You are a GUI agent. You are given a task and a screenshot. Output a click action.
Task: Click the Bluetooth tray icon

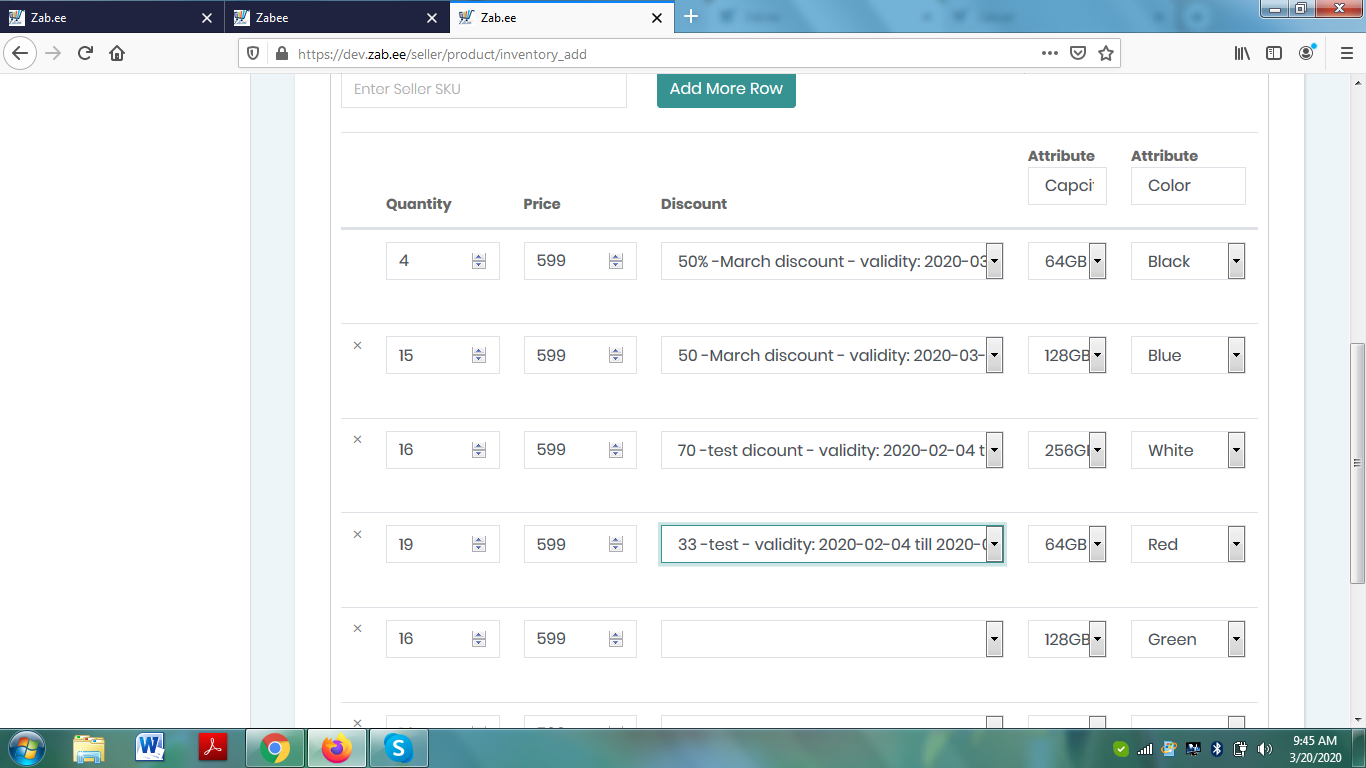coord(1217,749)
